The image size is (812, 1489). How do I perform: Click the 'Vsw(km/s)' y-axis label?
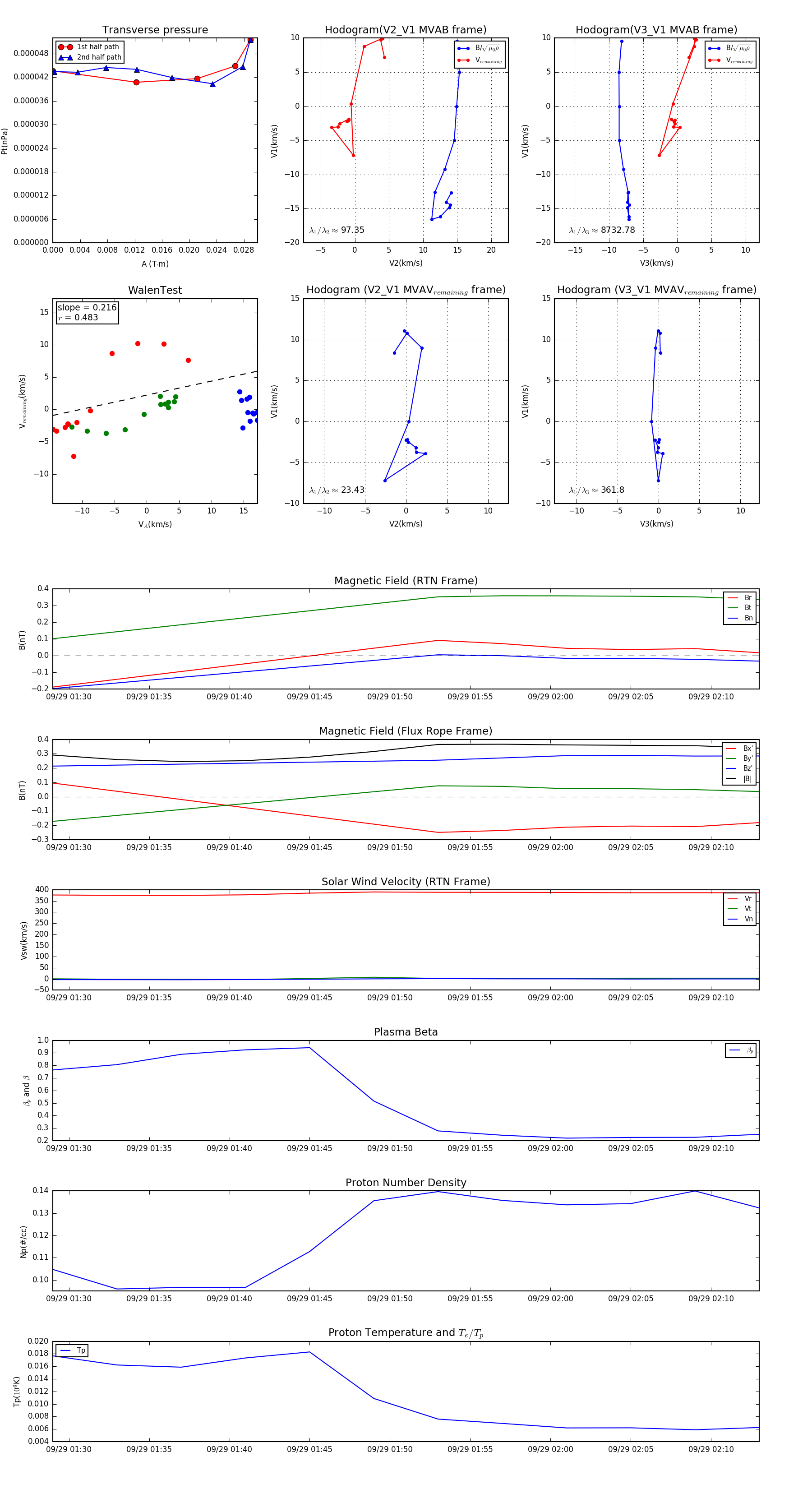pos(24,940)
